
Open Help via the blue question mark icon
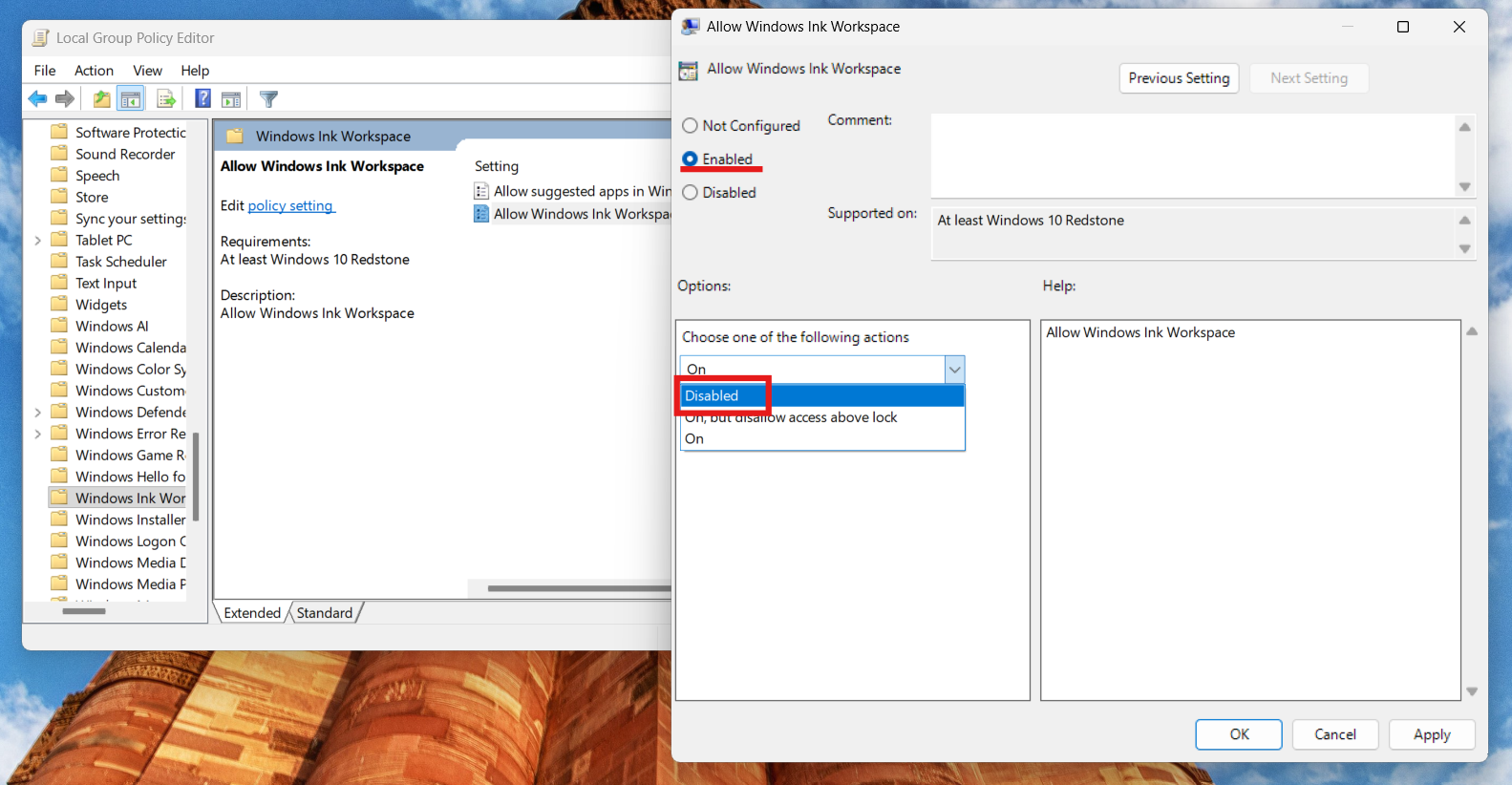(202, 98)
